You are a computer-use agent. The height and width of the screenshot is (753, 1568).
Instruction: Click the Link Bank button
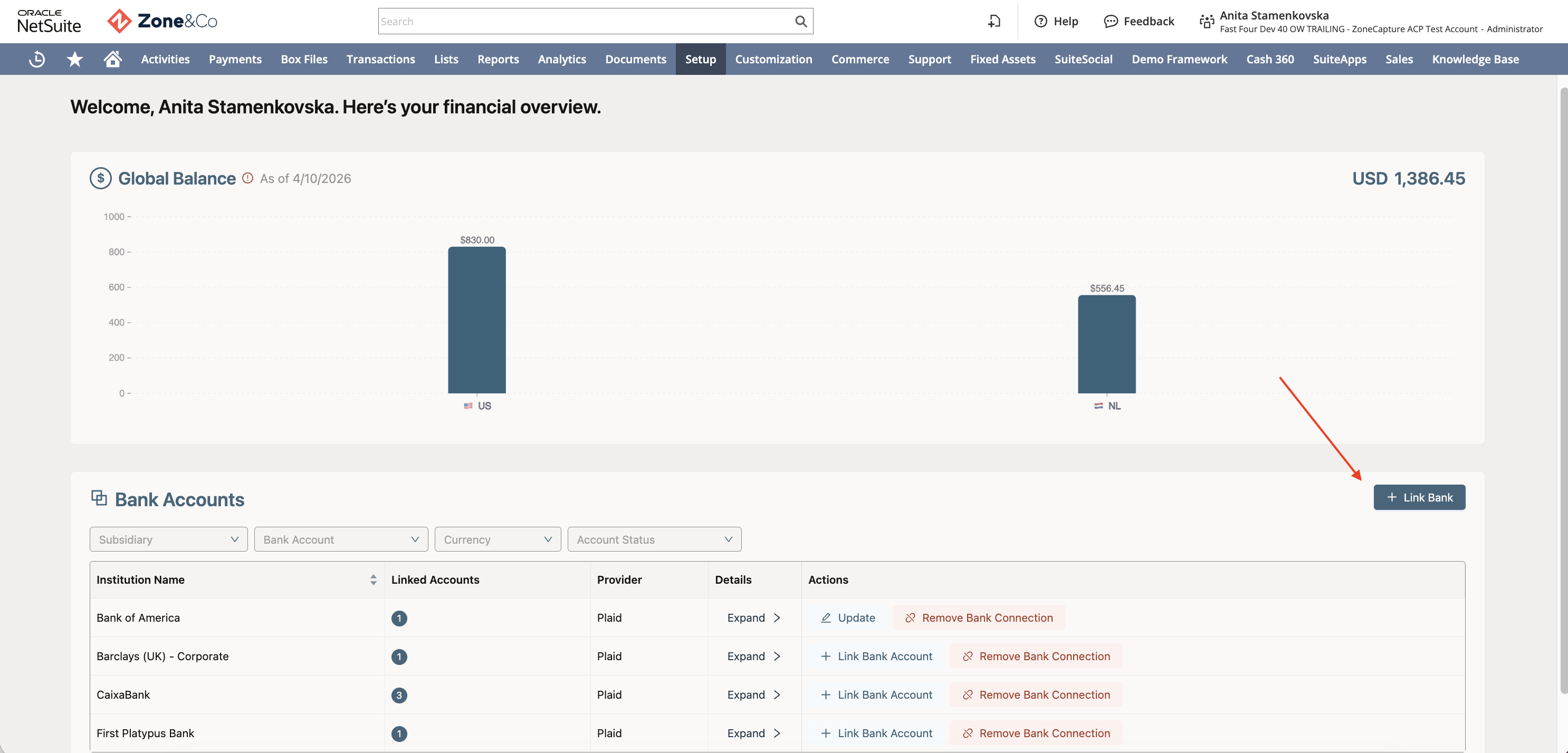click(x=1419, y=497)
